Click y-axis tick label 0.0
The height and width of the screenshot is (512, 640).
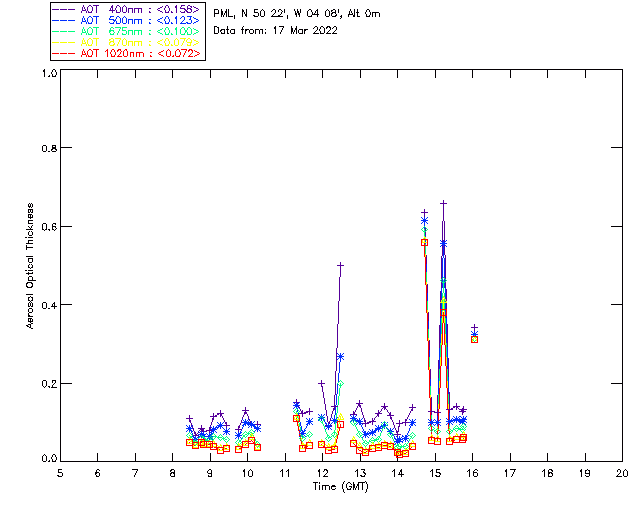(49, 459)
